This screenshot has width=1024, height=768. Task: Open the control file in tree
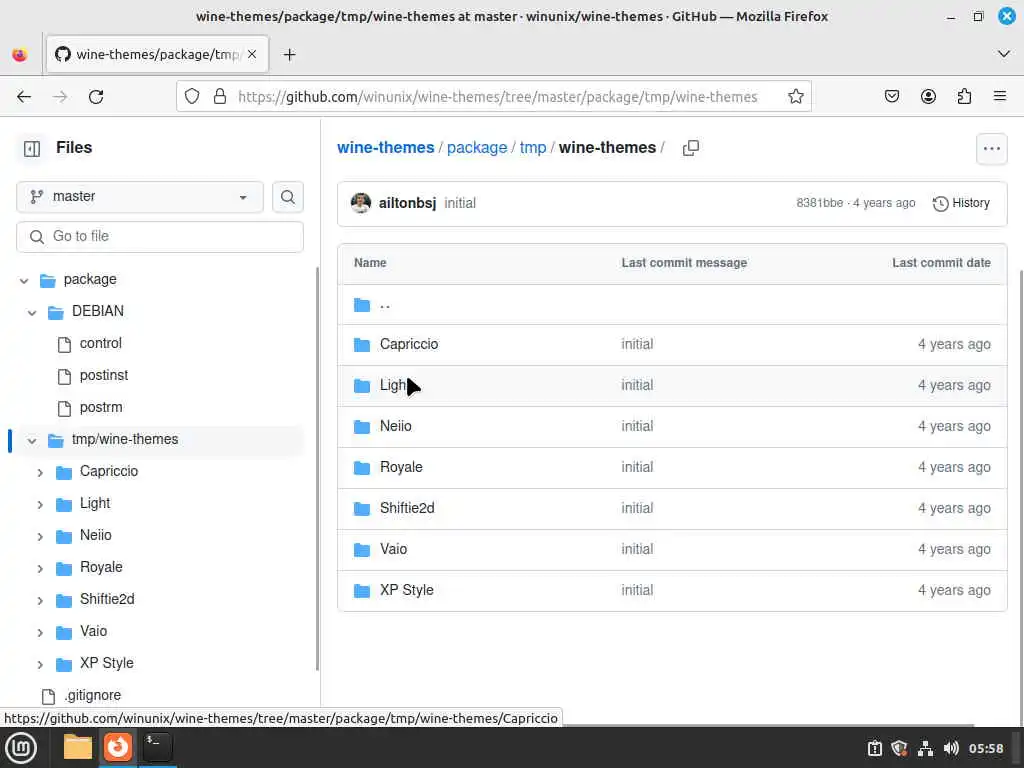point(101,343)
